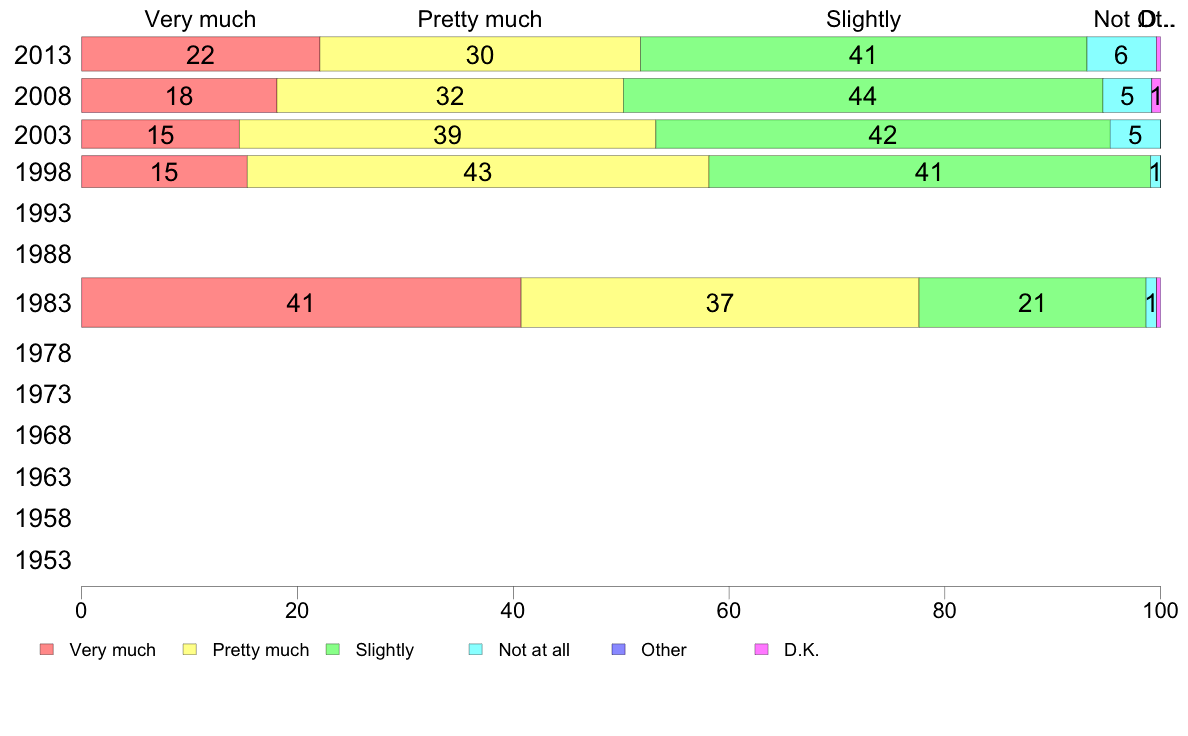Click the 1998 year label on axis

tap(42, 172)
